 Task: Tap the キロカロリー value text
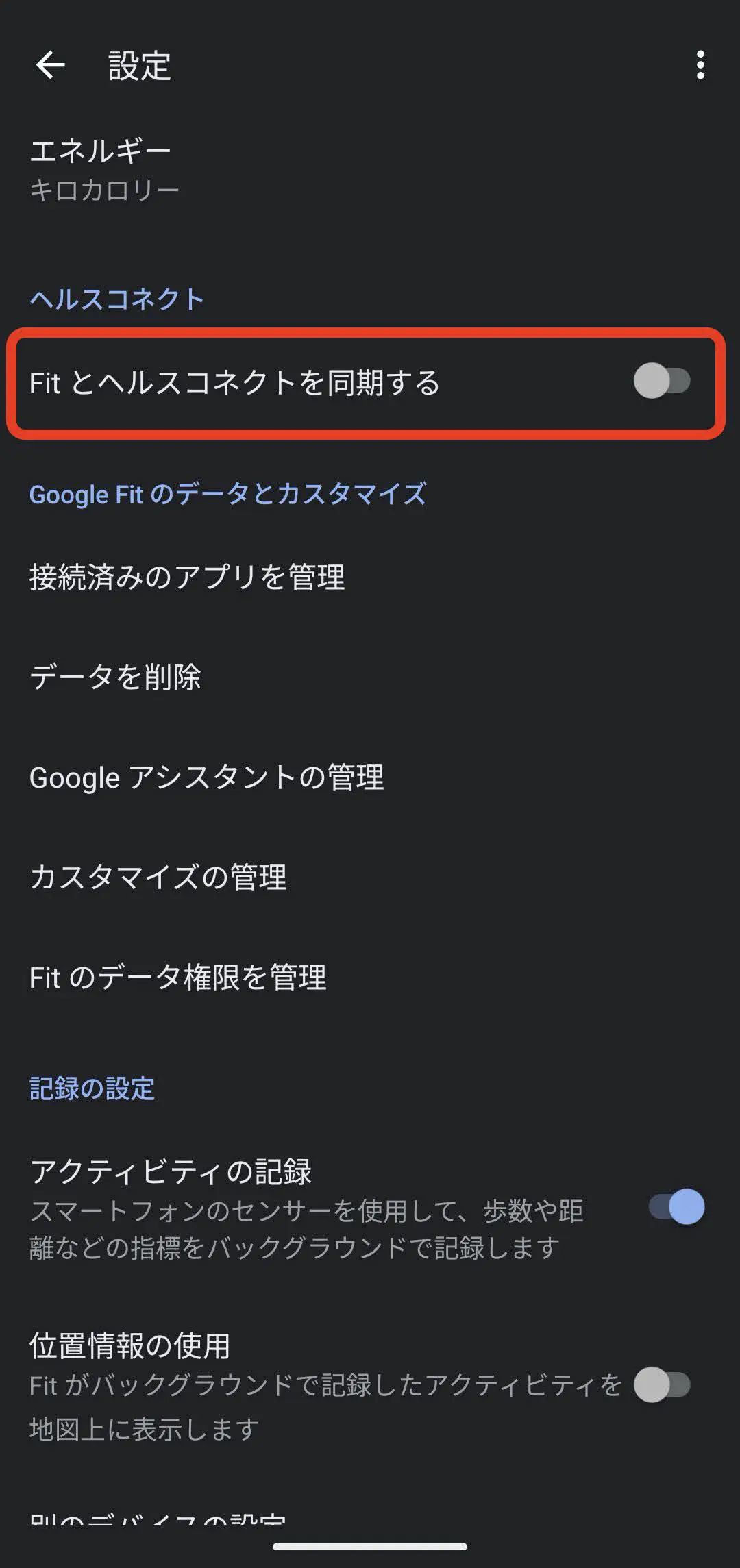click(x=104, y=190)
